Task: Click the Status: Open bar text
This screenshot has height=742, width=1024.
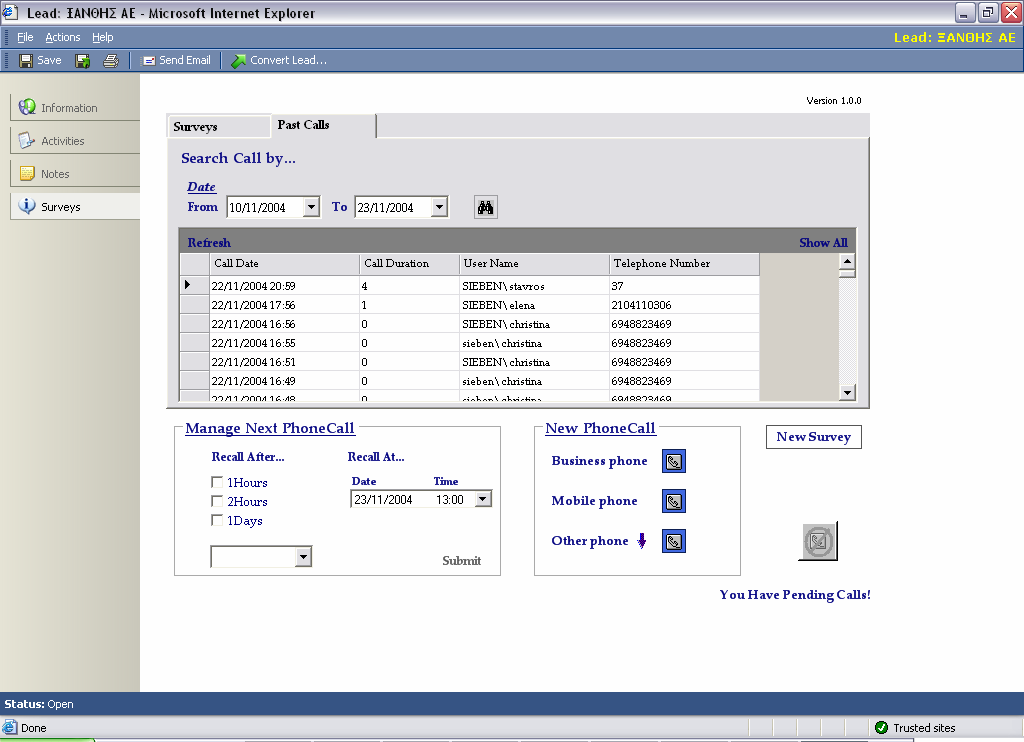Action: click(39, 704)
